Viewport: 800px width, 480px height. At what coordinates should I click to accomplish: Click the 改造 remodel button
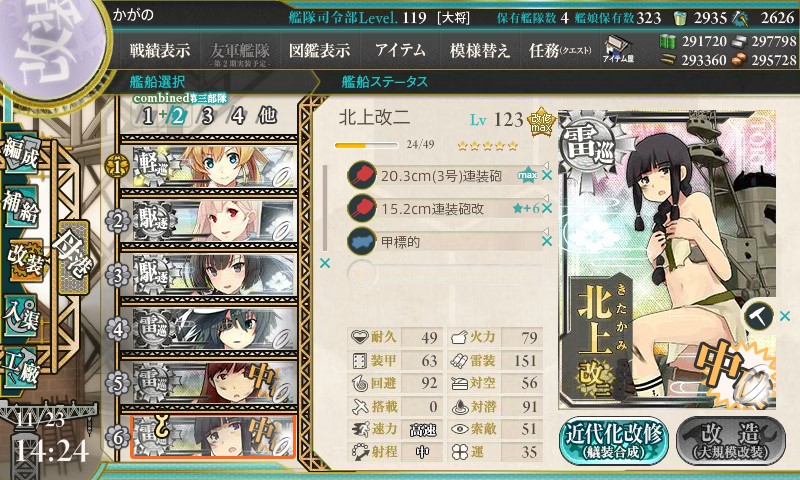coord(731,440)
